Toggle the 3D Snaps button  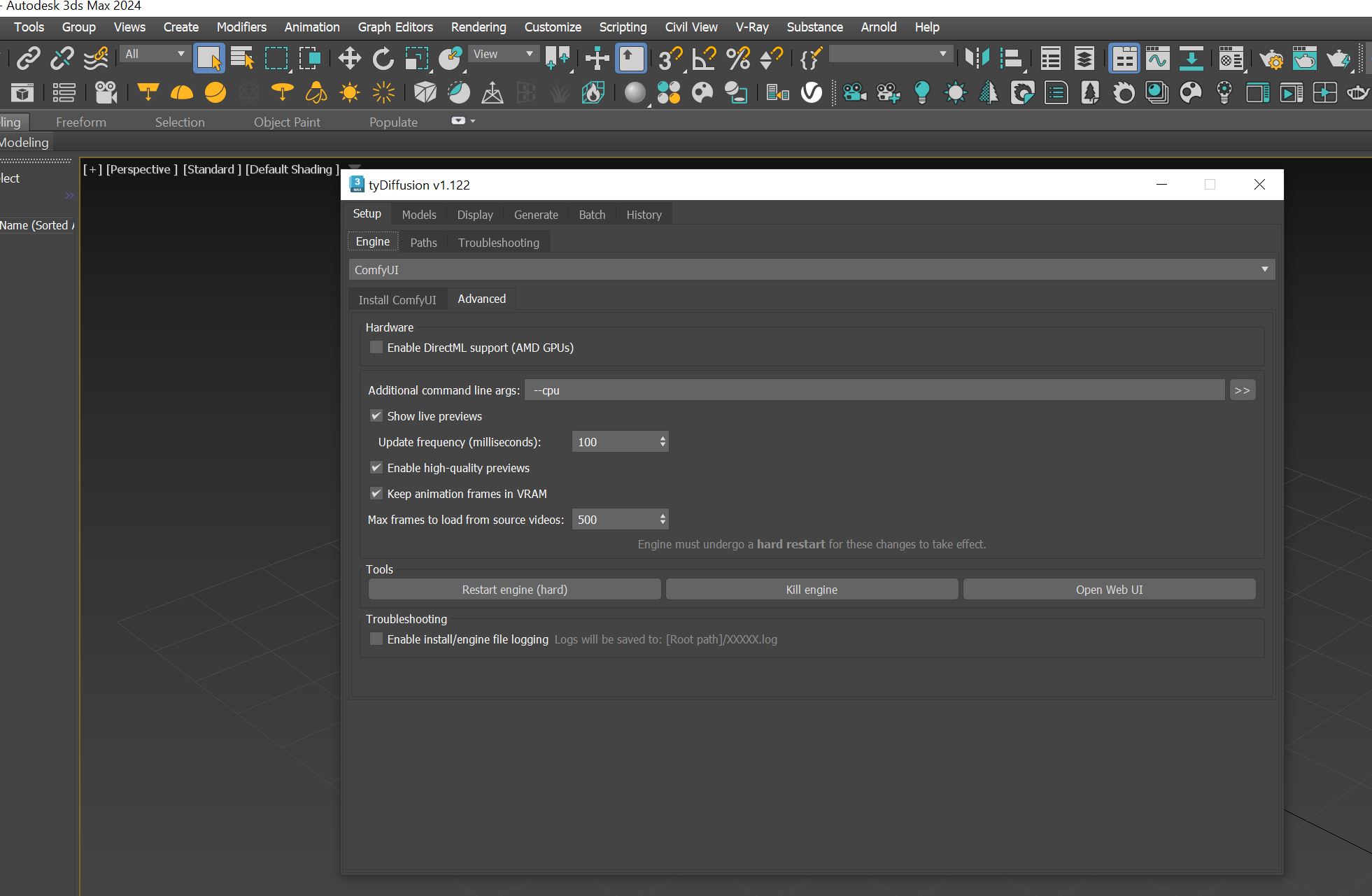[670, 58]
